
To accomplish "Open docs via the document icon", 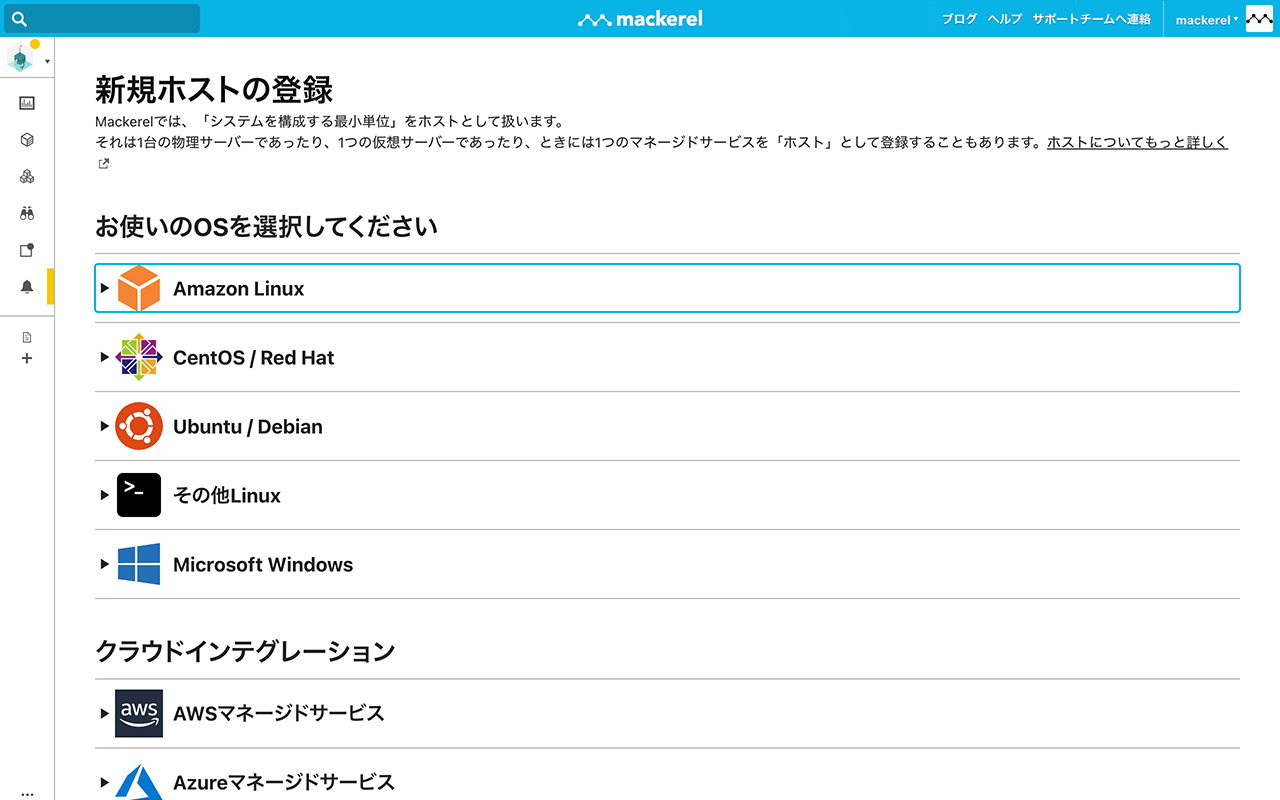I will tap(26, 335).
